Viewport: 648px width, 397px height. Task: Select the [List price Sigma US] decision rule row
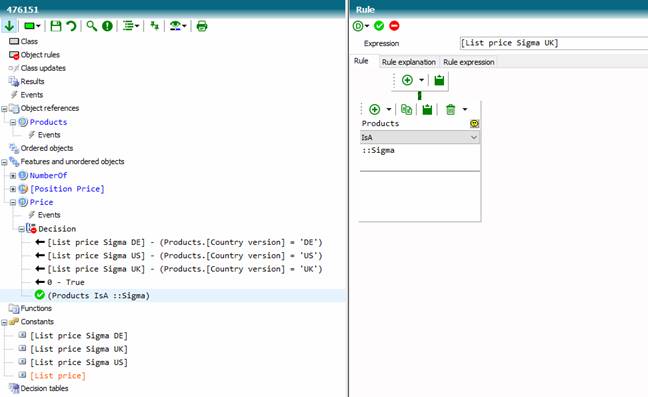[185, 256]
